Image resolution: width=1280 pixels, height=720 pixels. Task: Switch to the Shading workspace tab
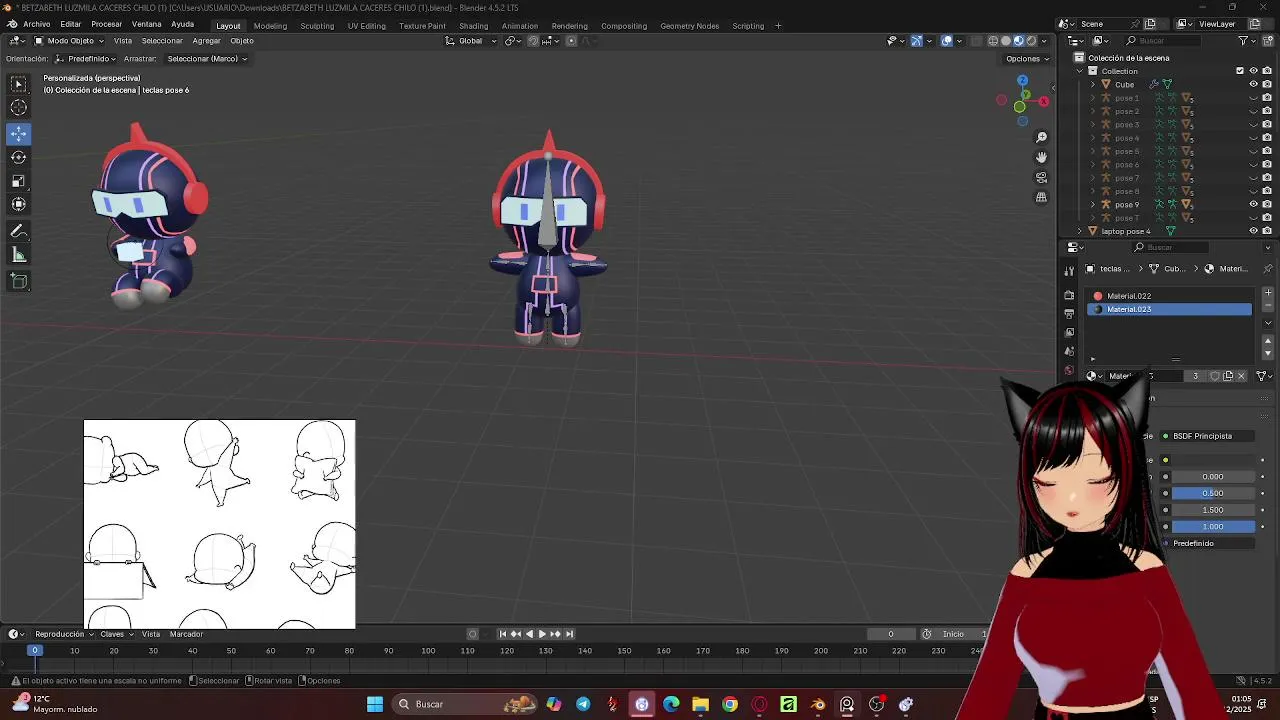tap(473, 26)
